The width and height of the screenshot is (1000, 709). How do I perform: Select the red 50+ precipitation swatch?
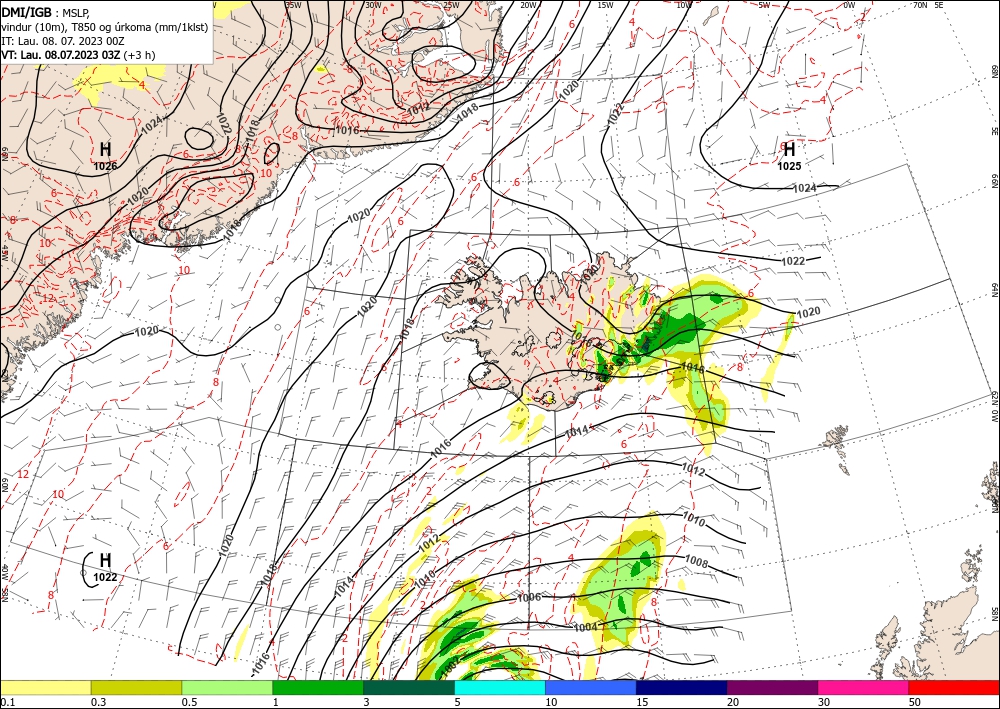[954, 687]
